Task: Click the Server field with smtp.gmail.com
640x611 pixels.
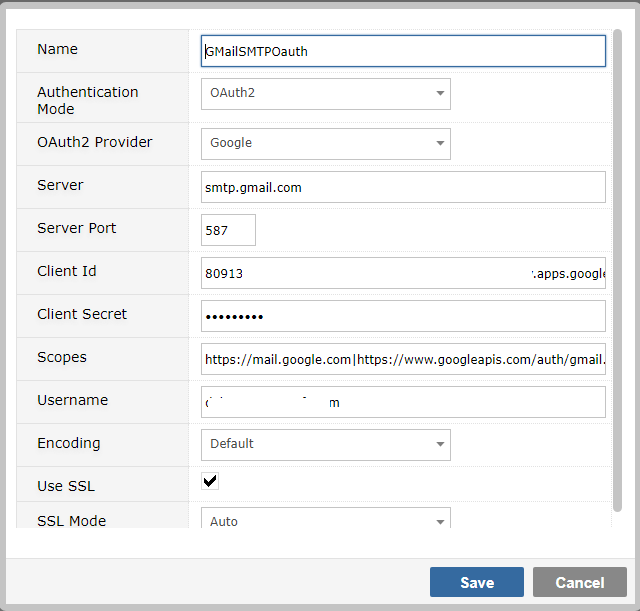Action: 403,187
